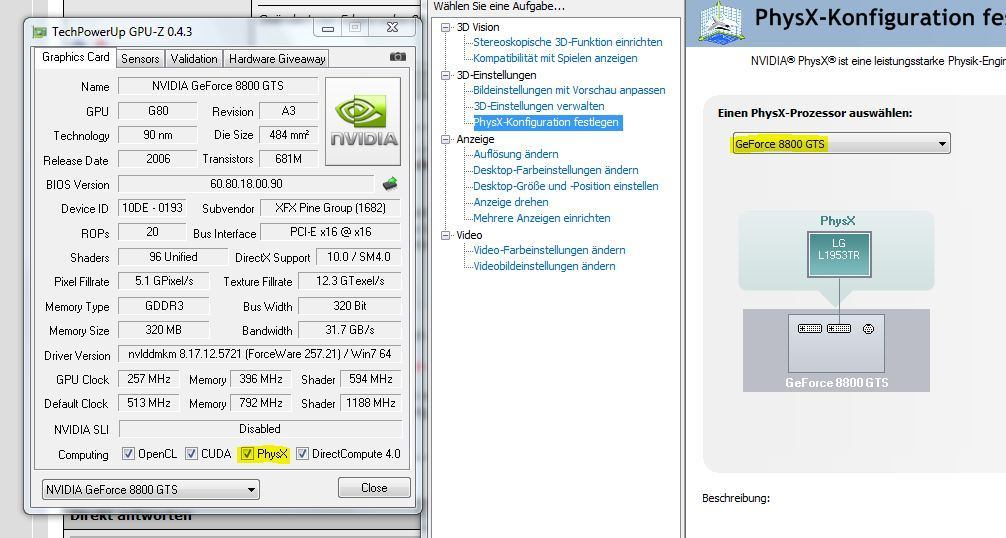Screen dimensions: 1006x538
Task: Click the Driver Version field
Action: click(x=260, y=354)
